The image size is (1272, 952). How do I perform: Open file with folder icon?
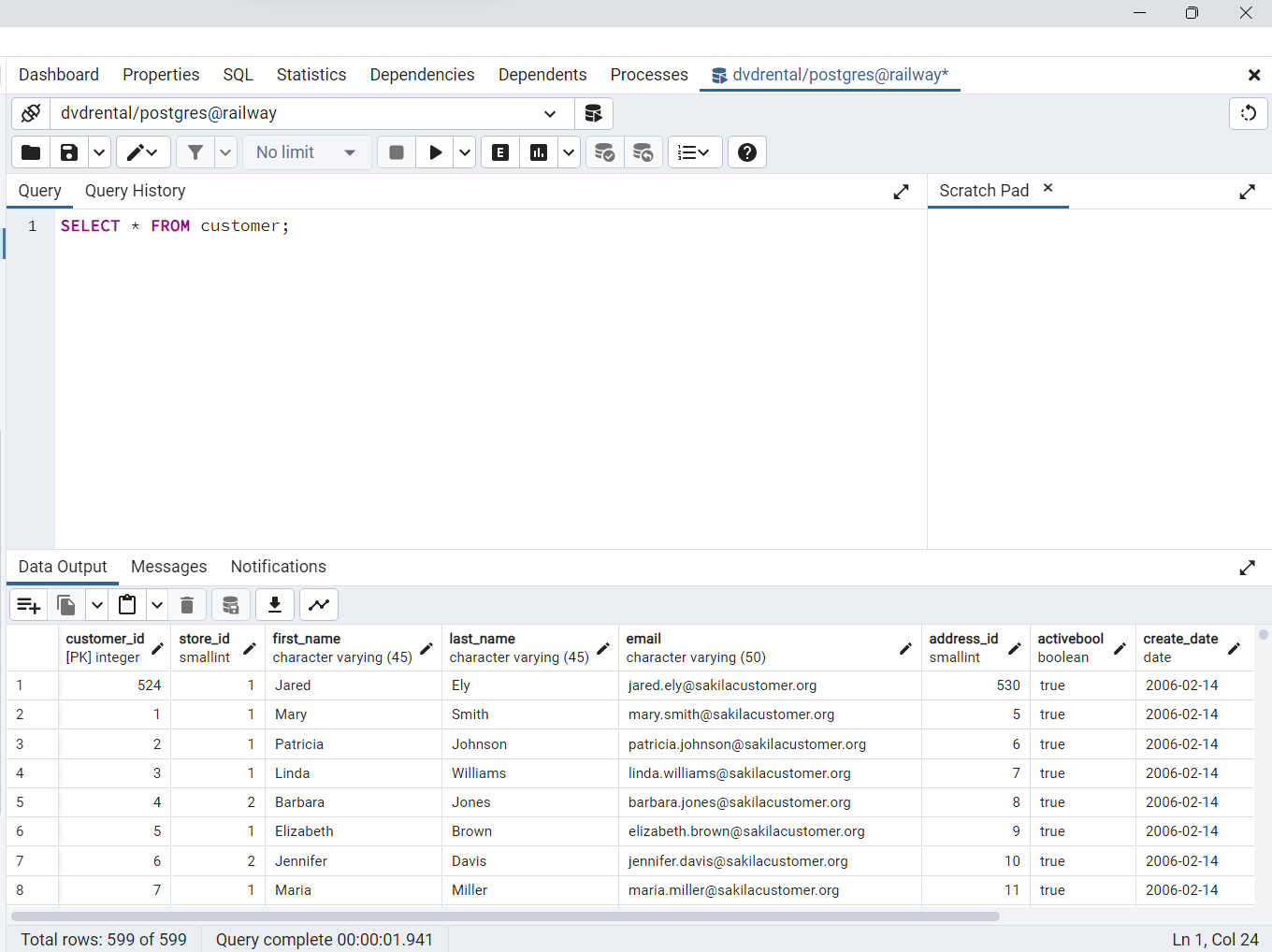point(31,152)
